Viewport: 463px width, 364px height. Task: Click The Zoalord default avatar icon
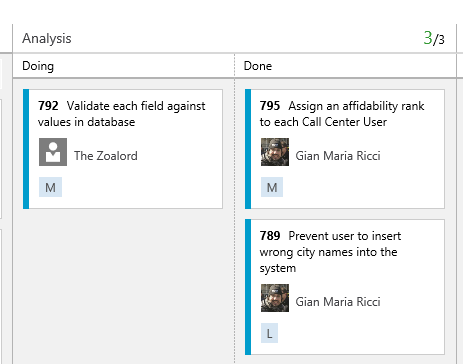pyautogui.click(x=53, y=152)
